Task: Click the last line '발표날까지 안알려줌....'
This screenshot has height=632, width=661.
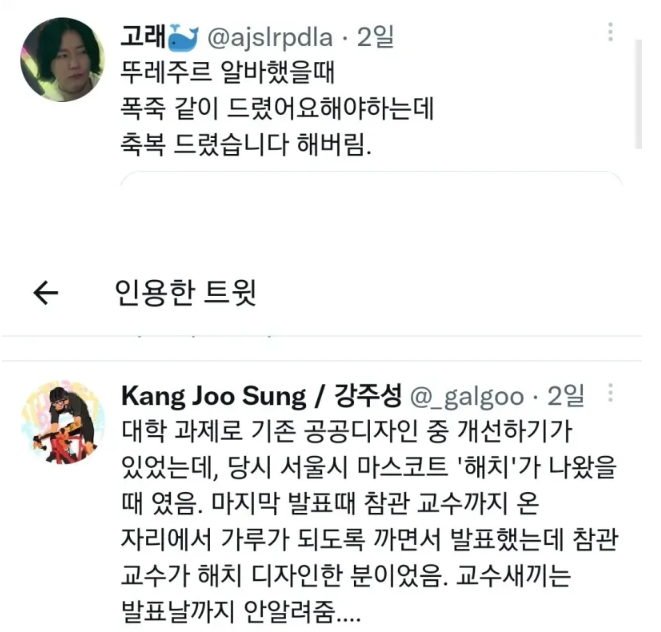Action: [241, 611]
